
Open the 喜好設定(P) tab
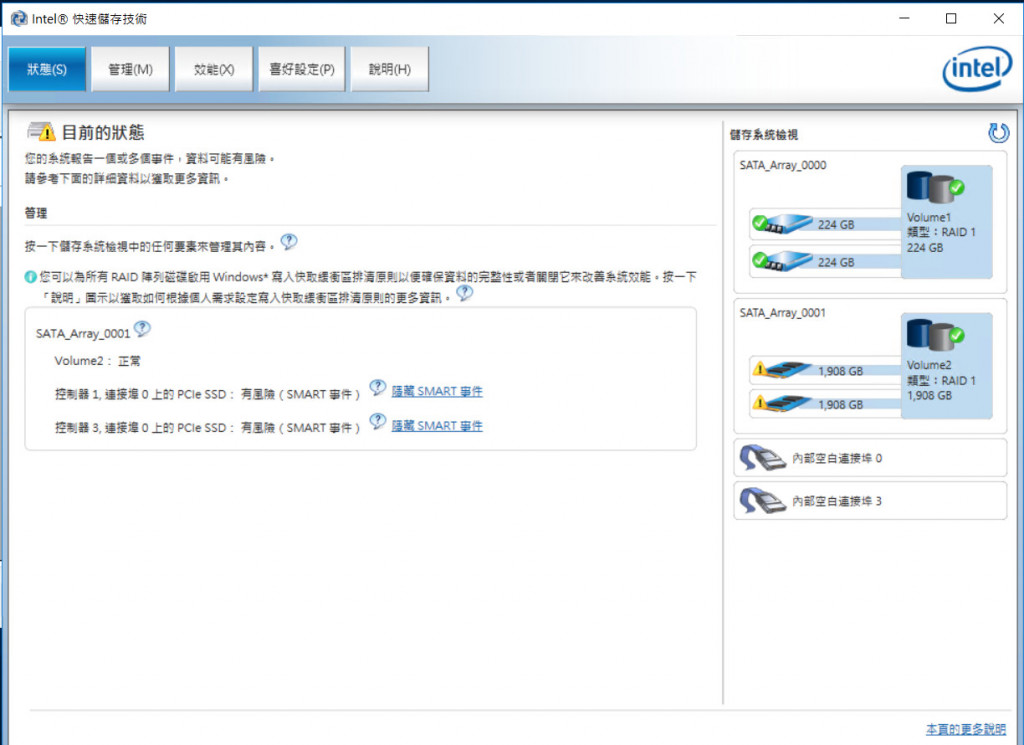click(x=302, y=69)
